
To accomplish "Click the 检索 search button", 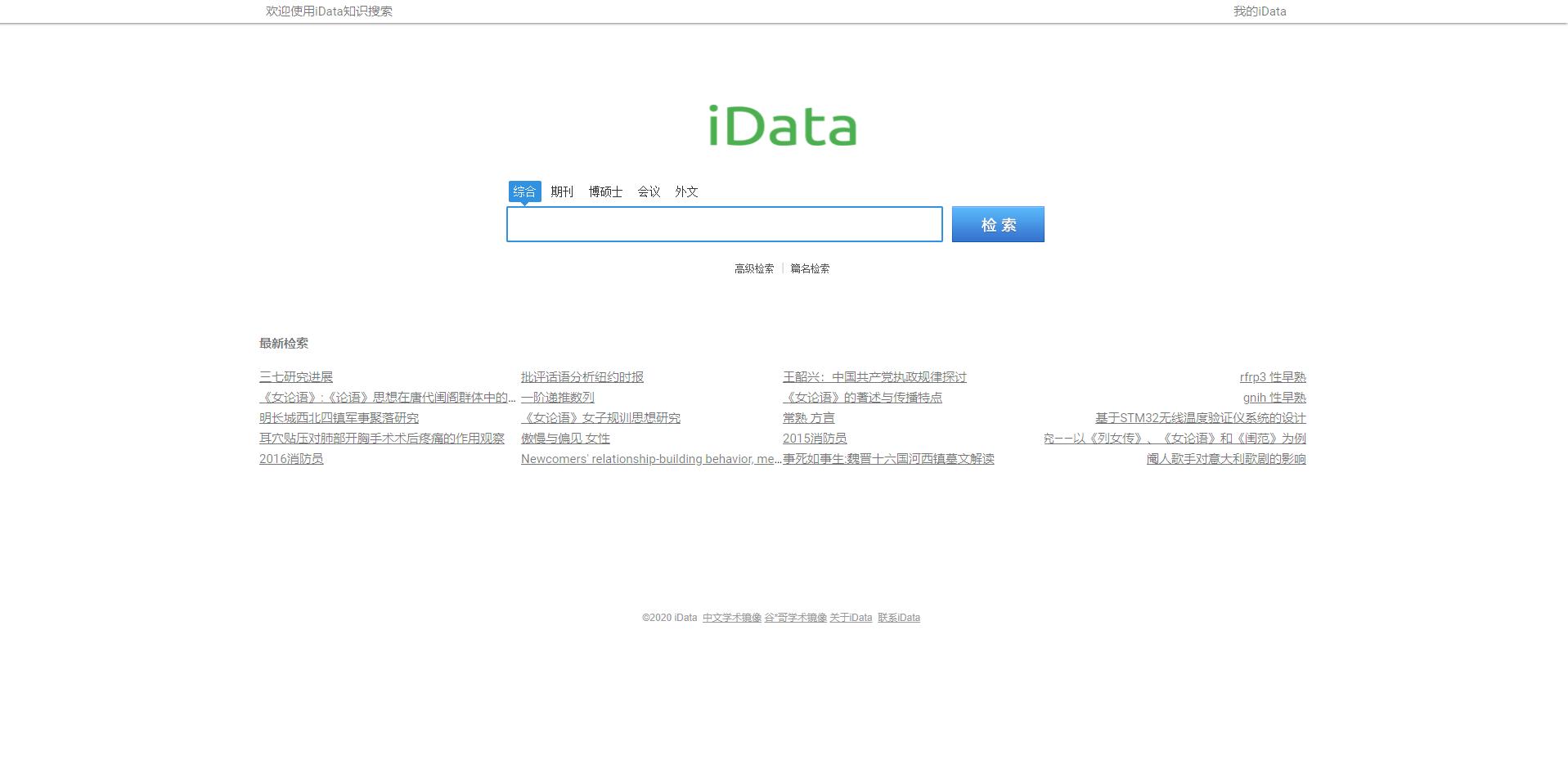I will point(997,223).
